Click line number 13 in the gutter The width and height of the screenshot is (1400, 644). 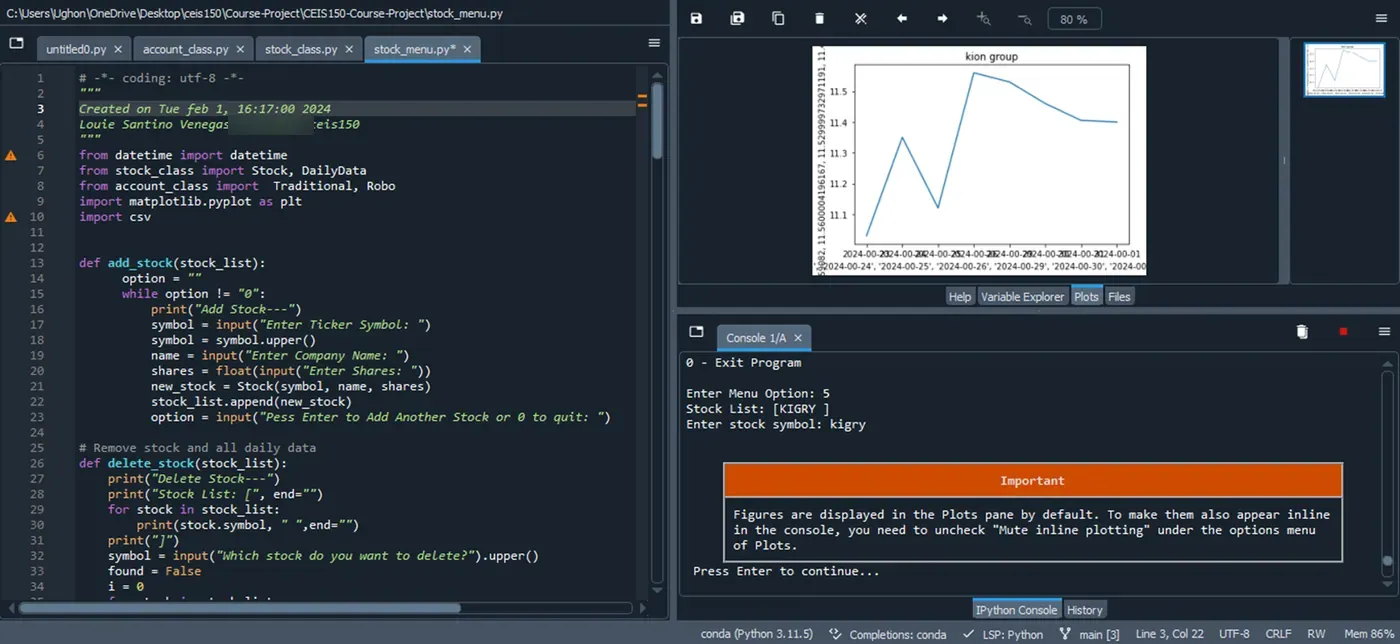37,263
